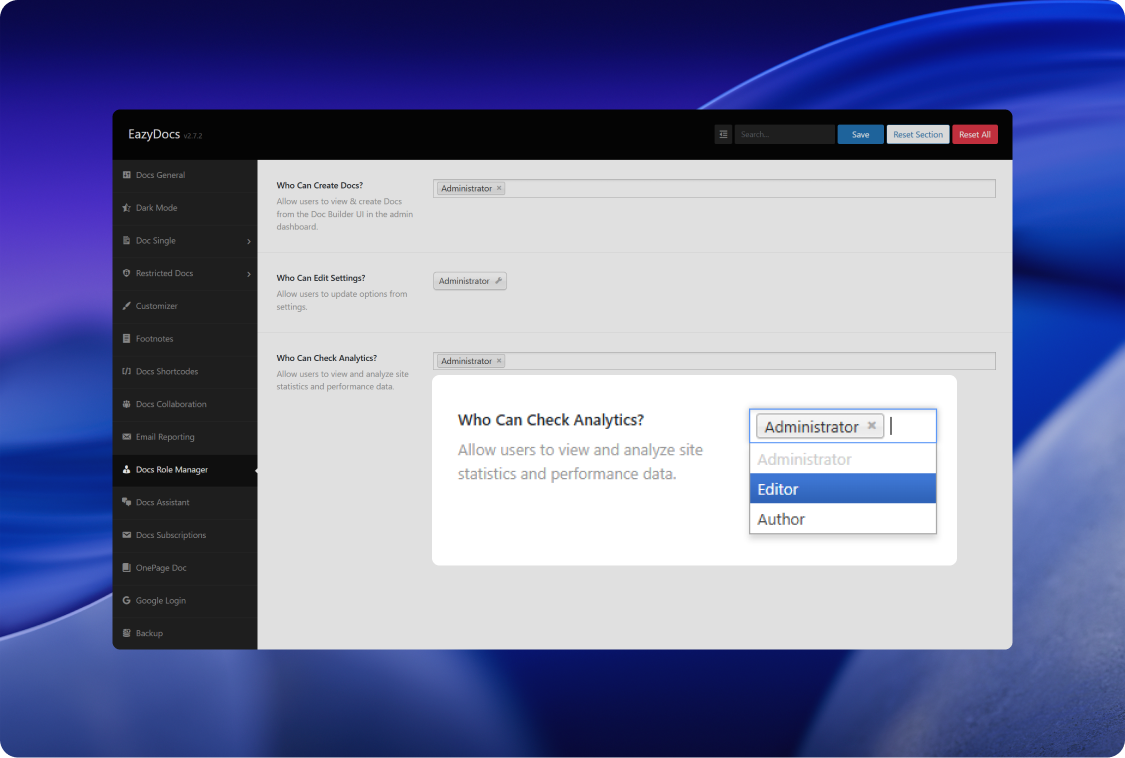Click the Google Login icon

point(126,601)
